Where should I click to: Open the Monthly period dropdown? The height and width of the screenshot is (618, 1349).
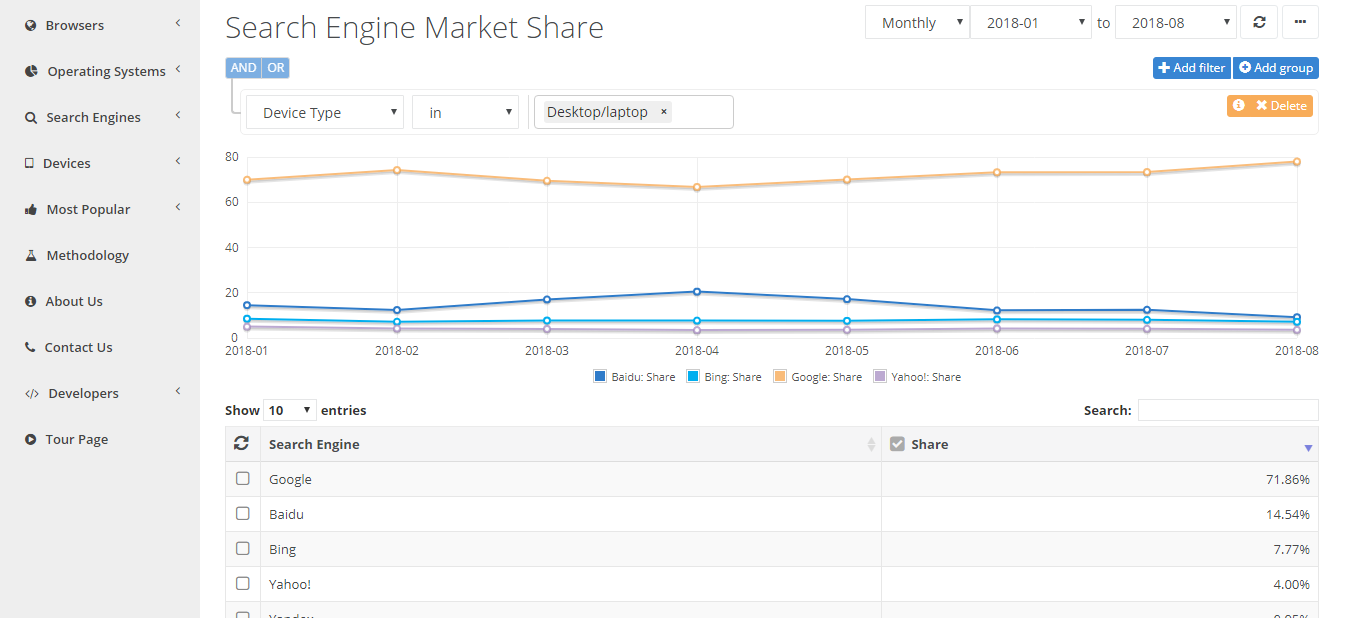click(917, 22)
